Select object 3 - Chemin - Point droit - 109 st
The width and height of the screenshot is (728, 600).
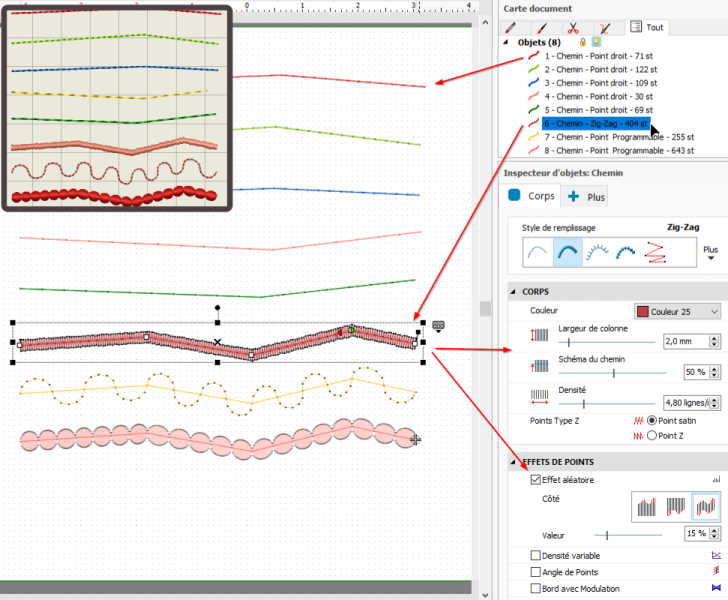click(x=601, y=83)
